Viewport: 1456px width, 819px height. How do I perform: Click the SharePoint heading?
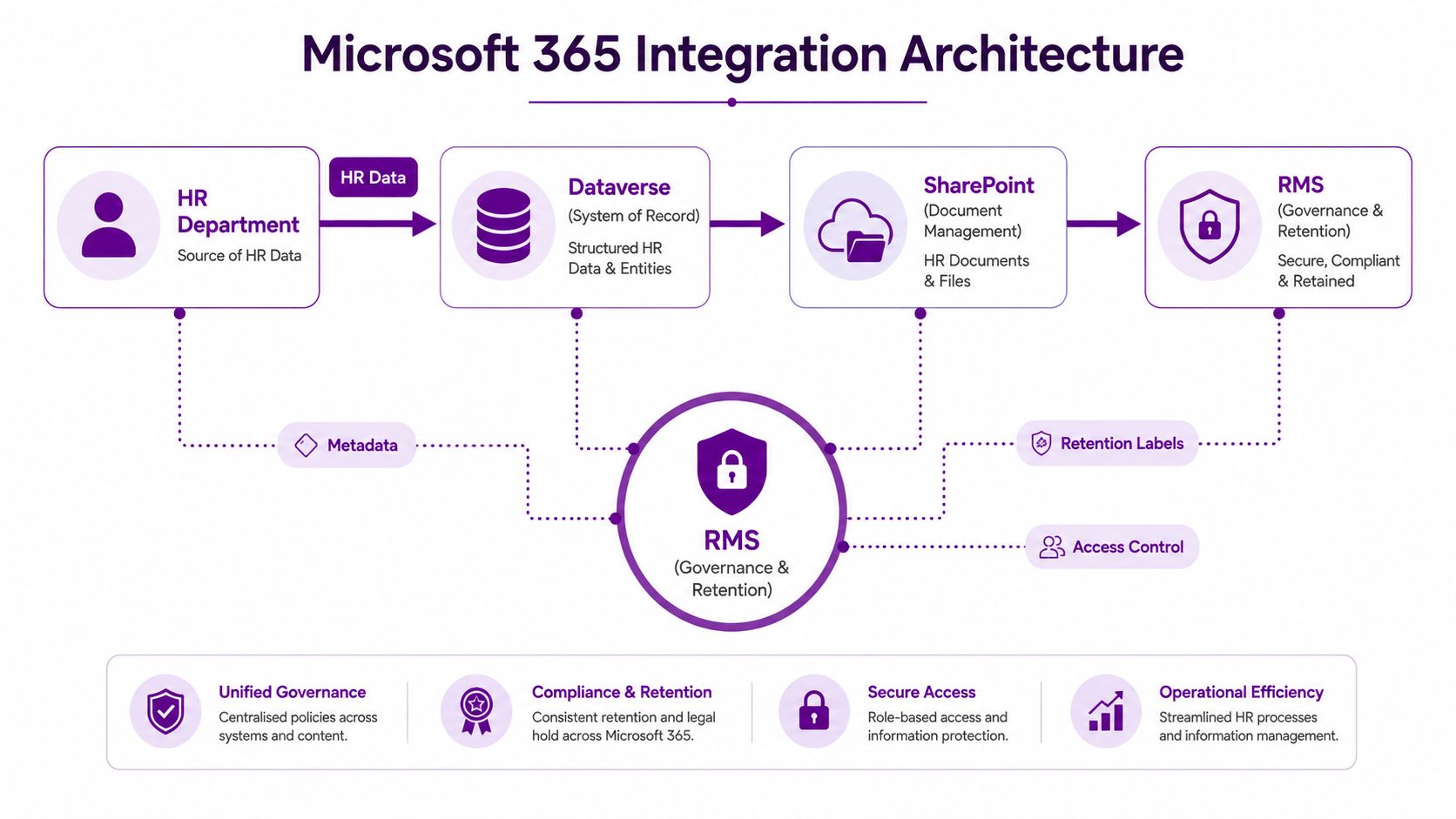[x=979, y=185]
